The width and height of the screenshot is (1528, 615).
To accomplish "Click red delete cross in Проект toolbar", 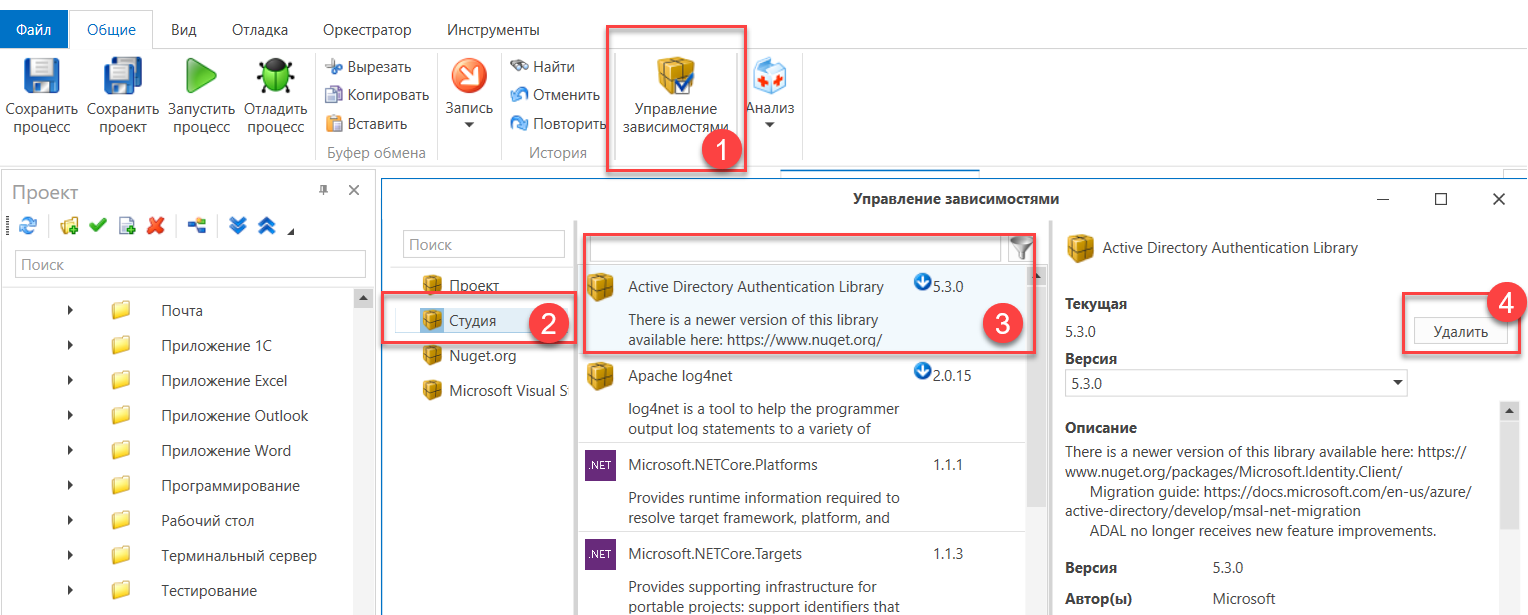I will click(x=155, y=226).
